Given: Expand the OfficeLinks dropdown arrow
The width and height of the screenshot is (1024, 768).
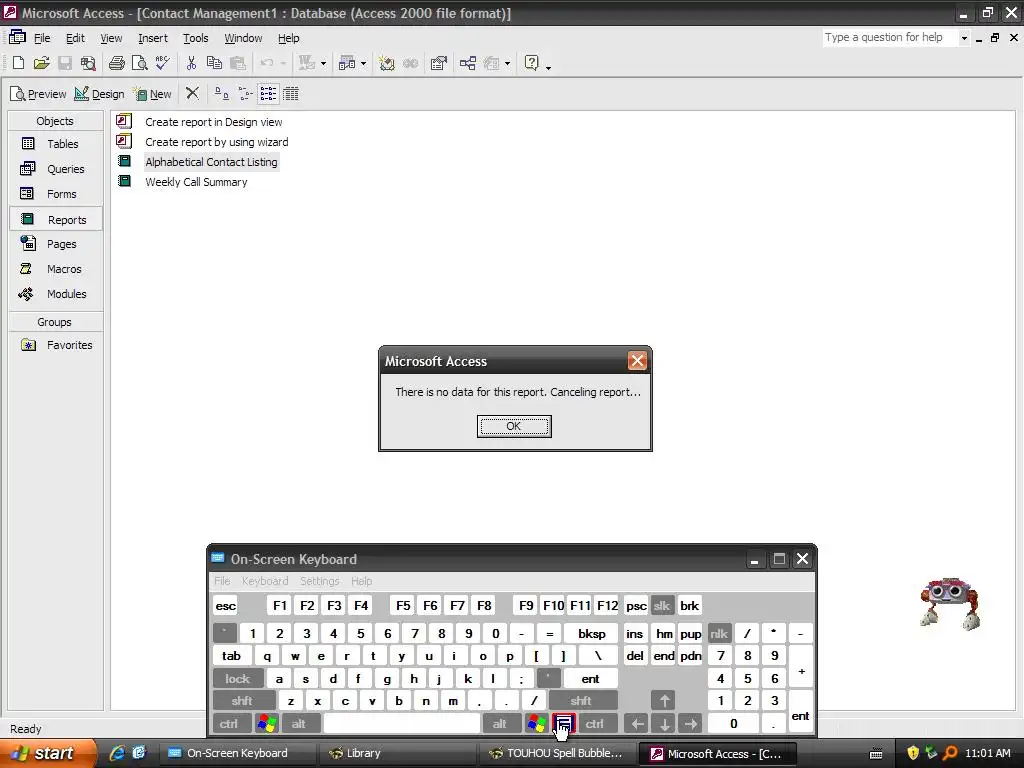Looking at the screenshot, I should [x=323, y=63].
